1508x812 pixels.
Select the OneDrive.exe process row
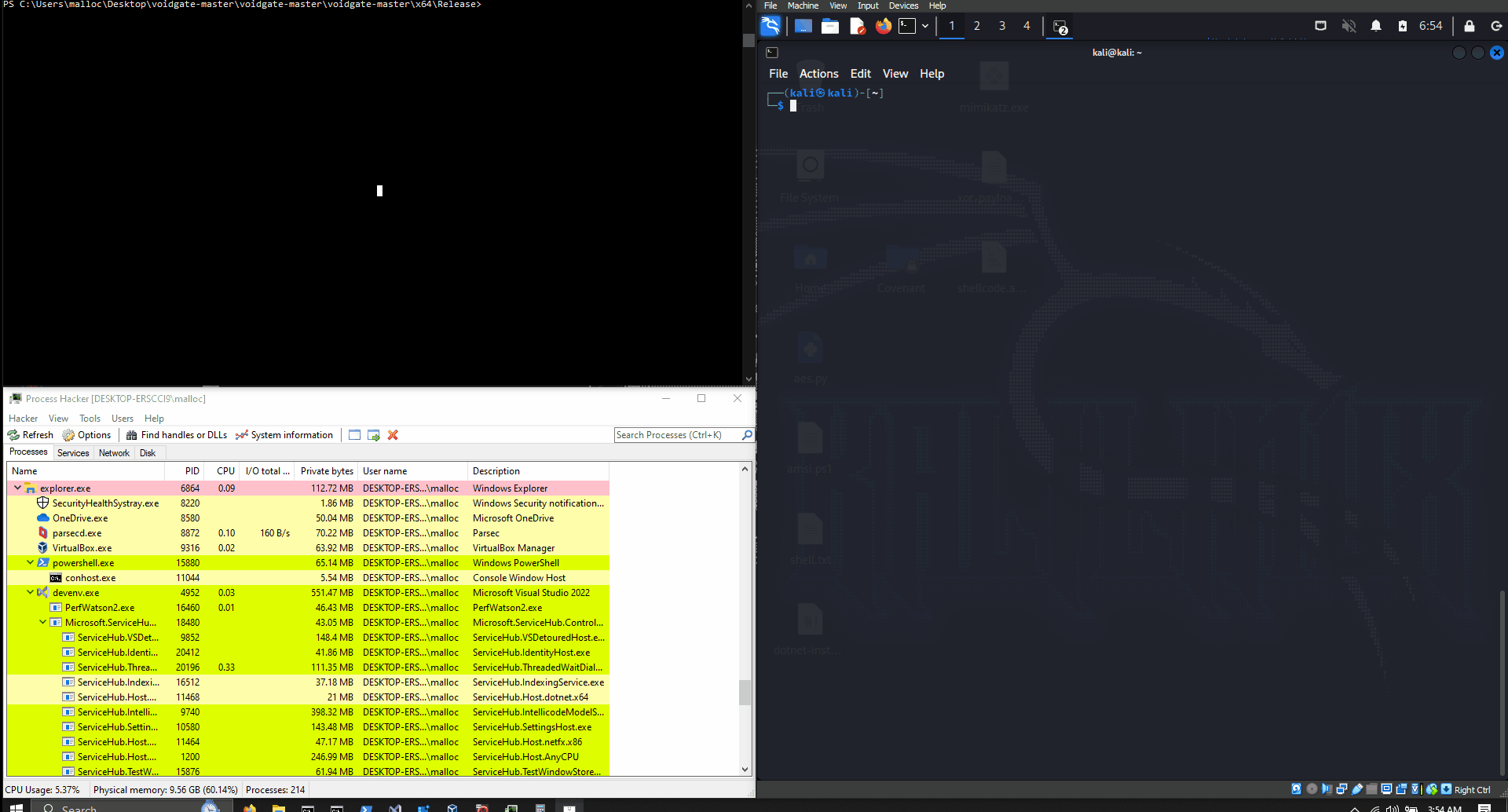pos(308,518)
